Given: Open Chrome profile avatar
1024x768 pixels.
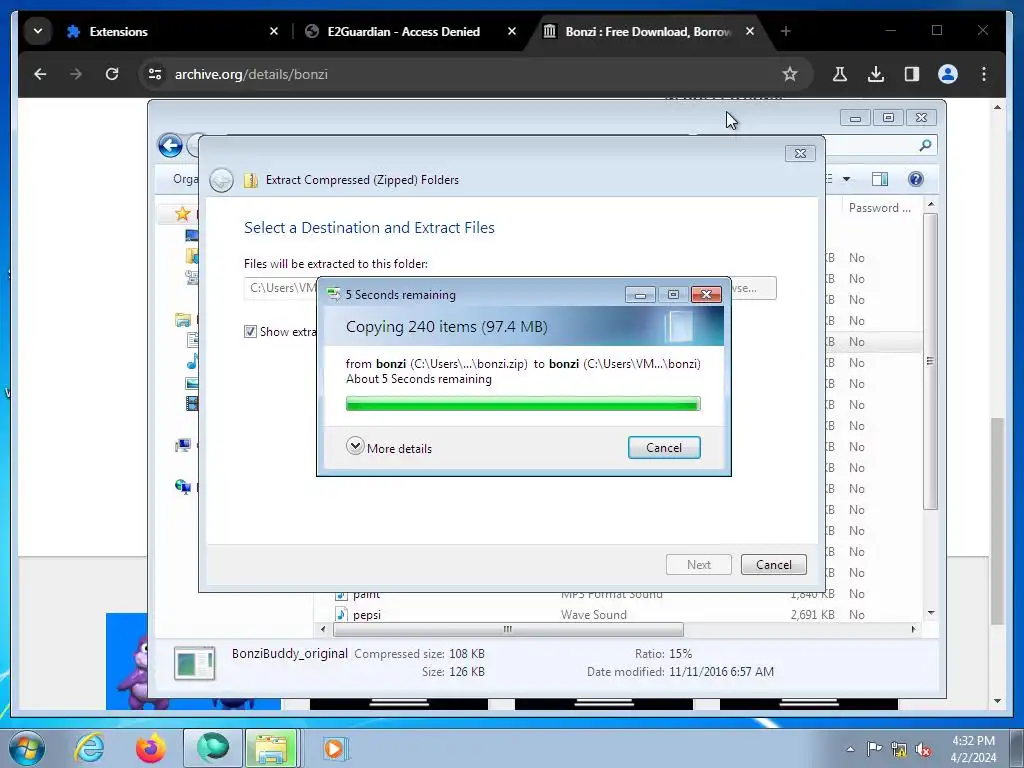Looking at the screenshot, I should tap(948, 74).
